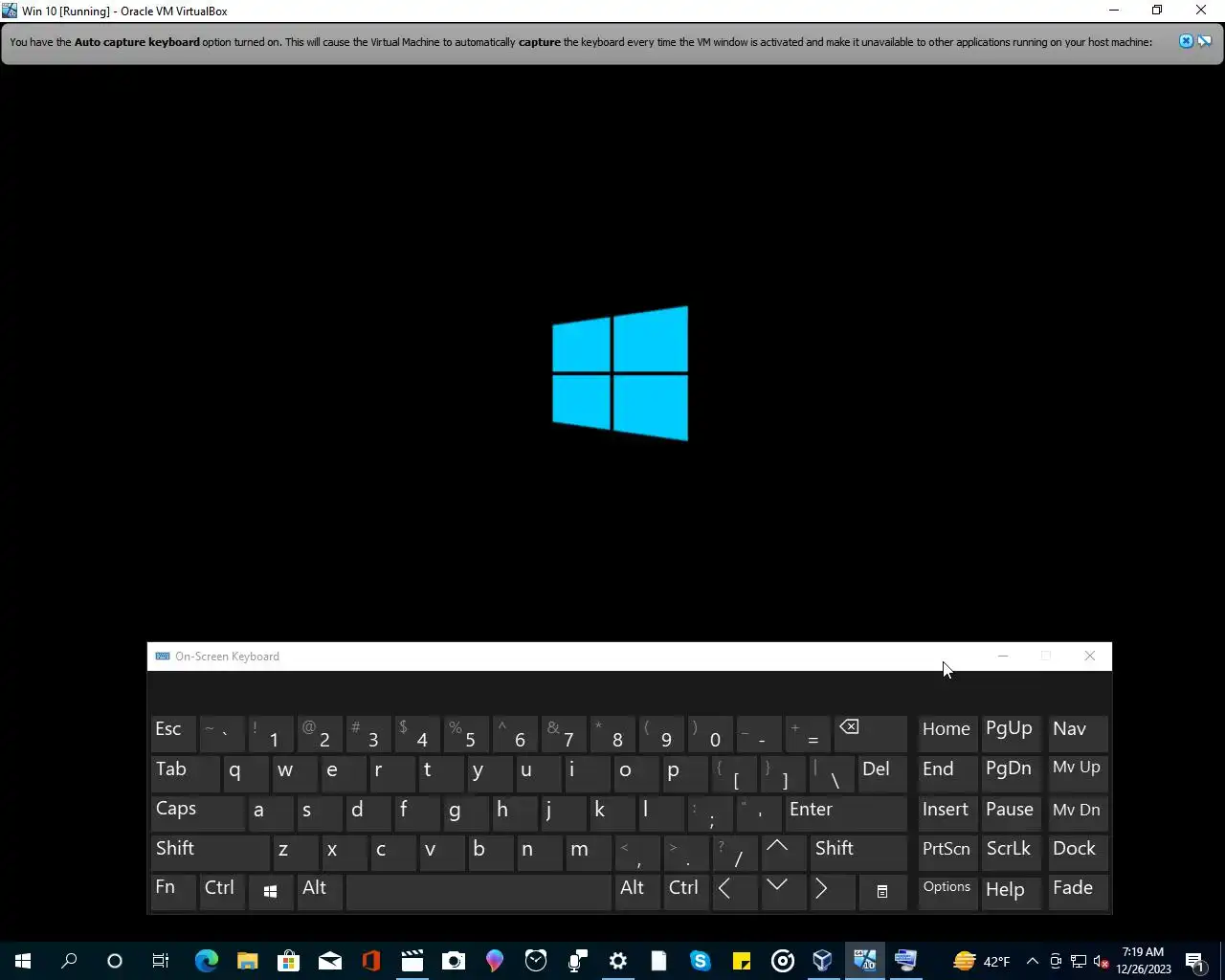Toggle the Caps key on On-Screen Keyboard
This screenshot has height=980, width=1225.
click(x=197, y=813)
